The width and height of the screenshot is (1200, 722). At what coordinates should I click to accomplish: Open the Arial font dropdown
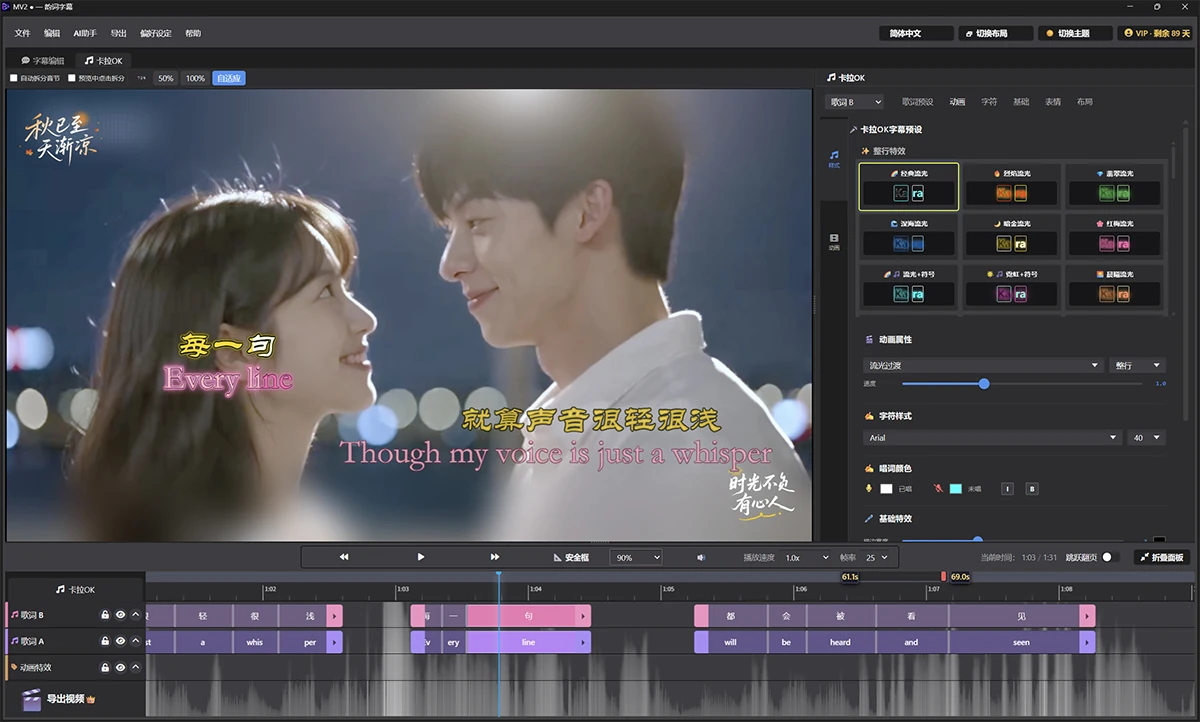click(x=992, y=438)
